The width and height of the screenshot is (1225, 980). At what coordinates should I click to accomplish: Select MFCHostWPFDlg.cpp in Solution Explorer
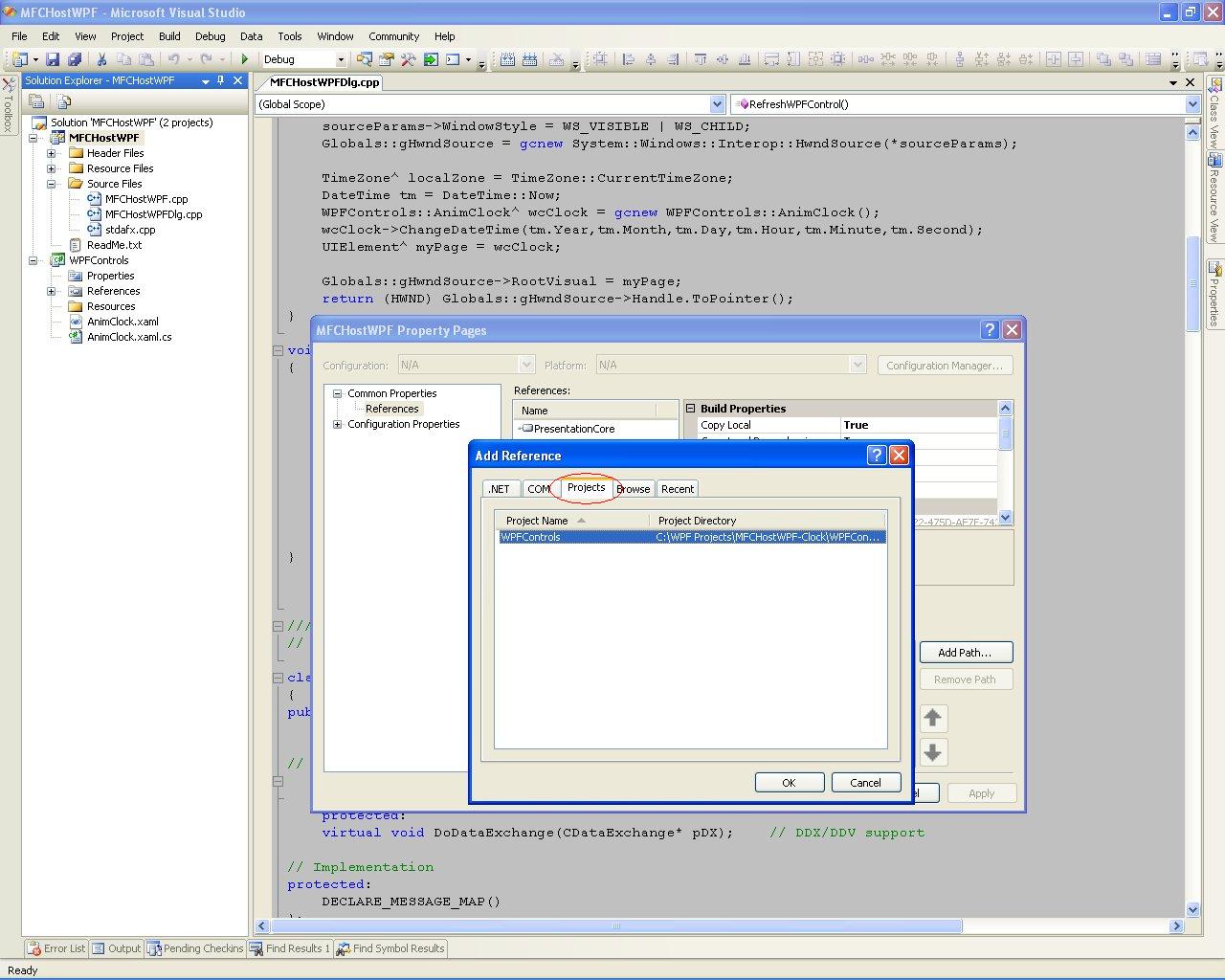coord(154,214)
